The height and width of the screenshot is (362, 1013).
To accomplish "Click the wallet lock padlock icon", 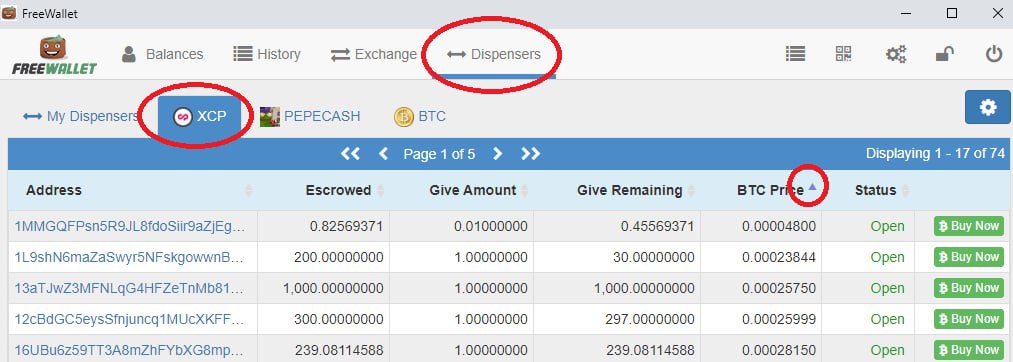I will 945,54.
